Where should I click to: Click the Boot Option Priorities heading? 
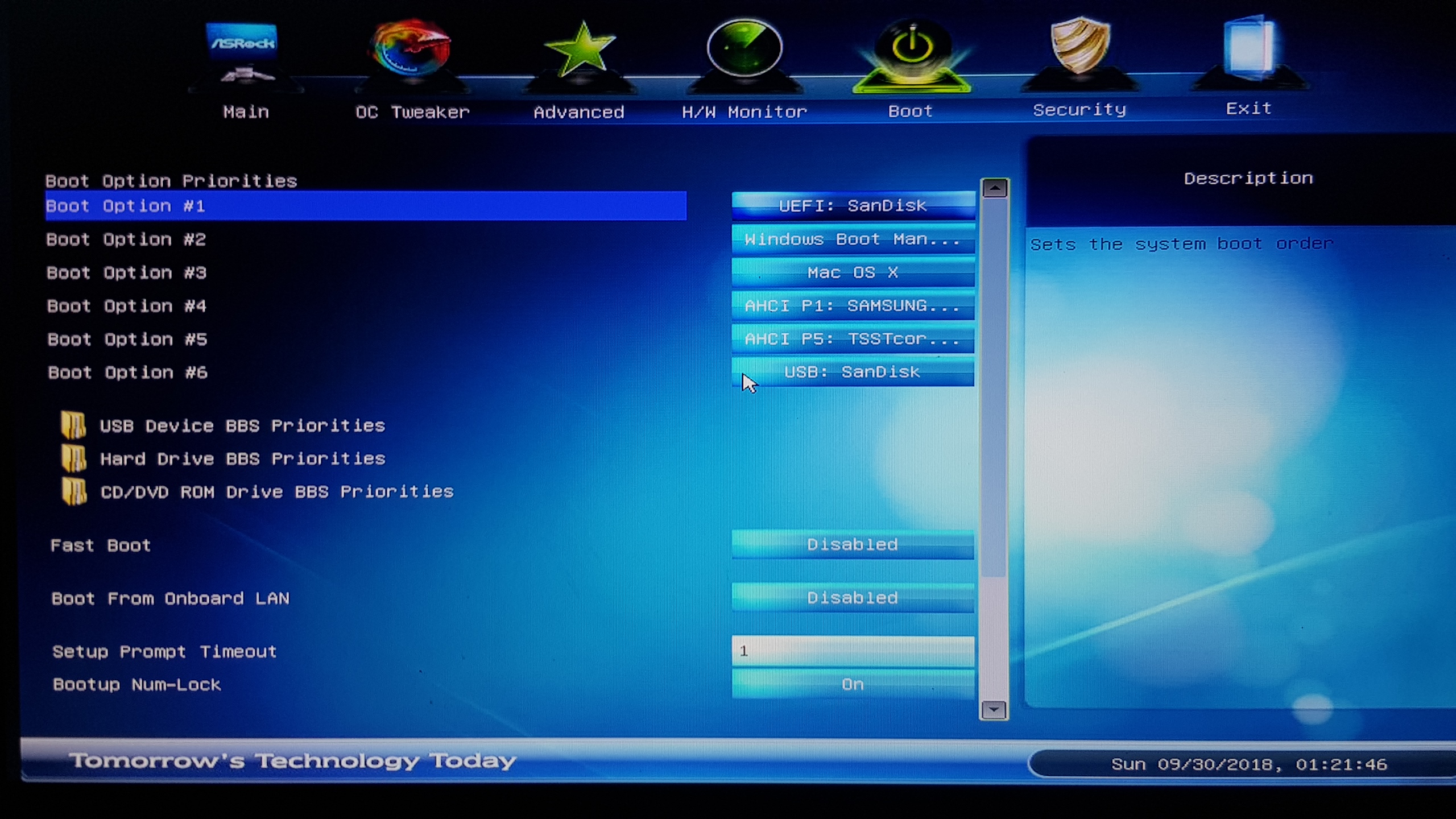(171, 181)
